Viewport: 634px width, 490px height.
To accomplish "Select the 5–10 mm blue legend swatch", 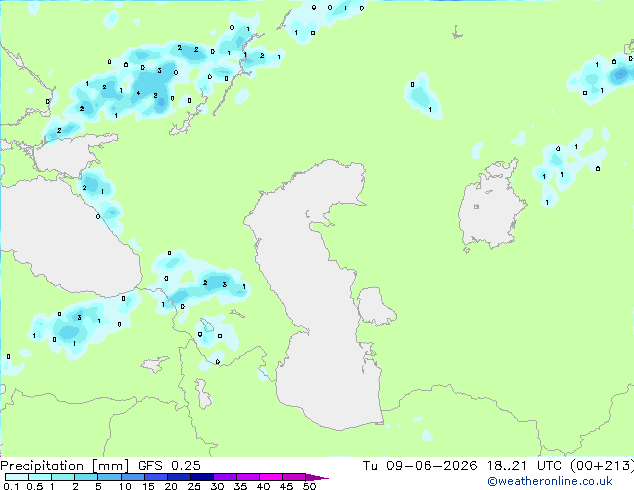I will pyautogui.click(x=109, y=477).
